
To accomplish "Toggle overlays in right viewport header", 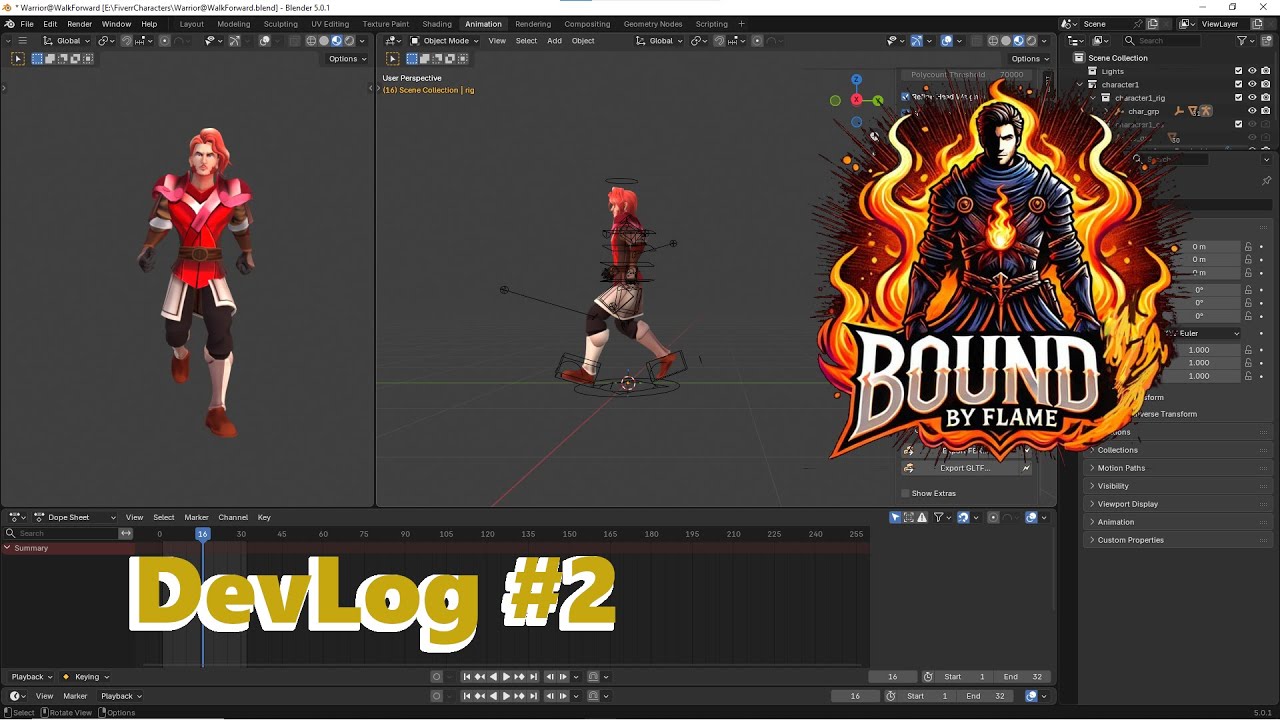I will [946, 41].
